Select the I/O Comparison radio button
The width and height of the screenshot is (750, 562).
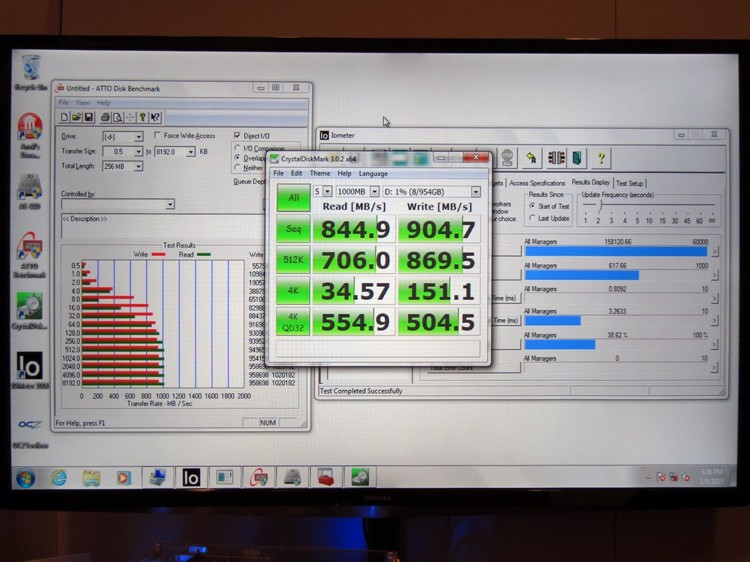[237, 148]
